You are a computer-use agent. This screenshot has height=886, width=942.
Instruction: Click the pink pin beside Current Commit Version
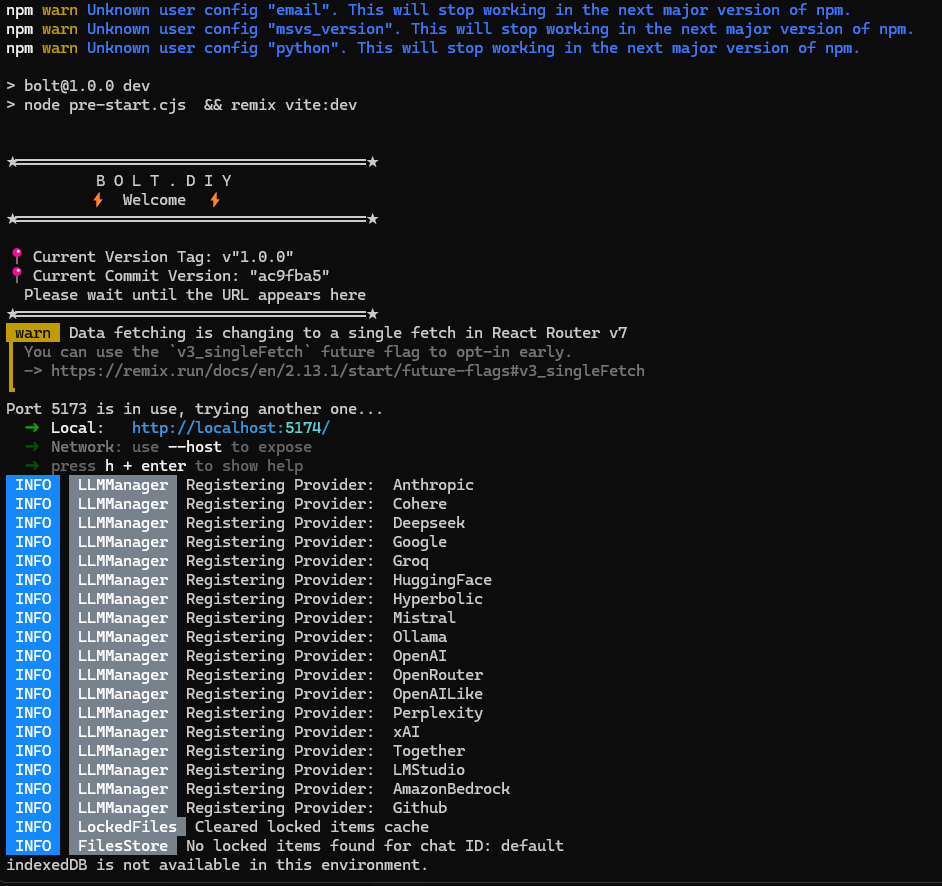(17, 276)
